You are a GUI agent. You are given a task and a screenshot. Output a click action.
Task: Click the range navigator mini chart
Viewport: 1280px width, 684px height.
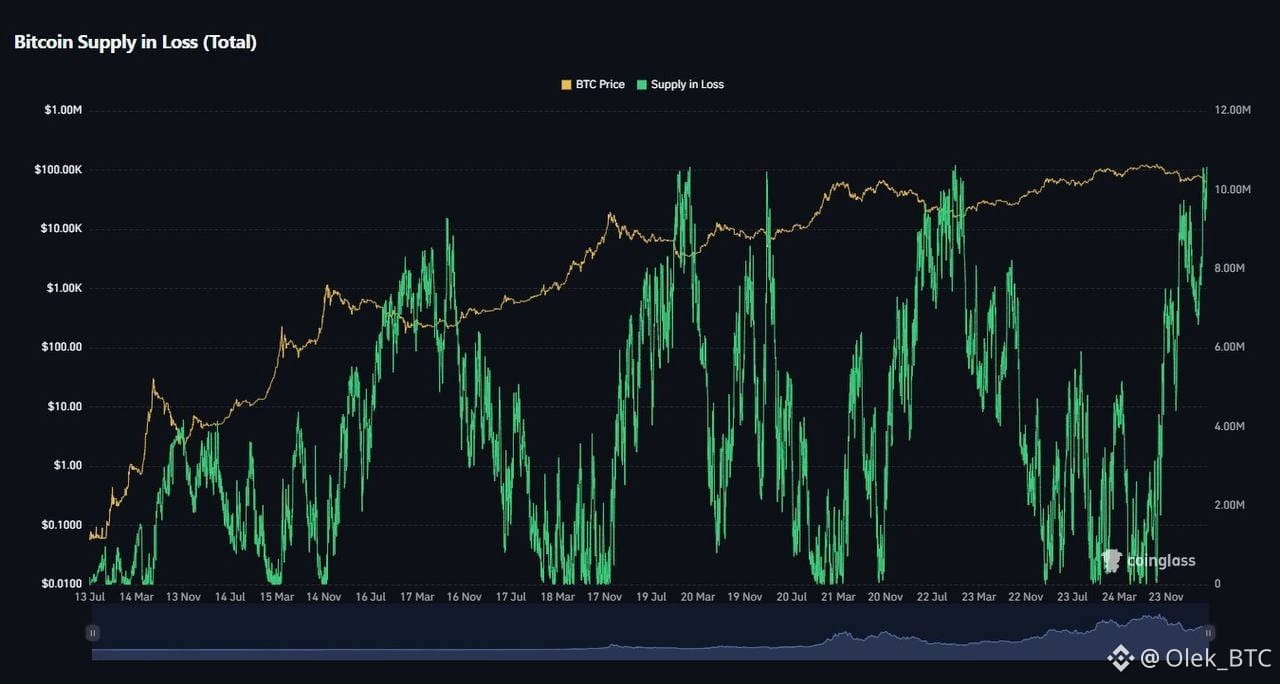coord(650,633)
